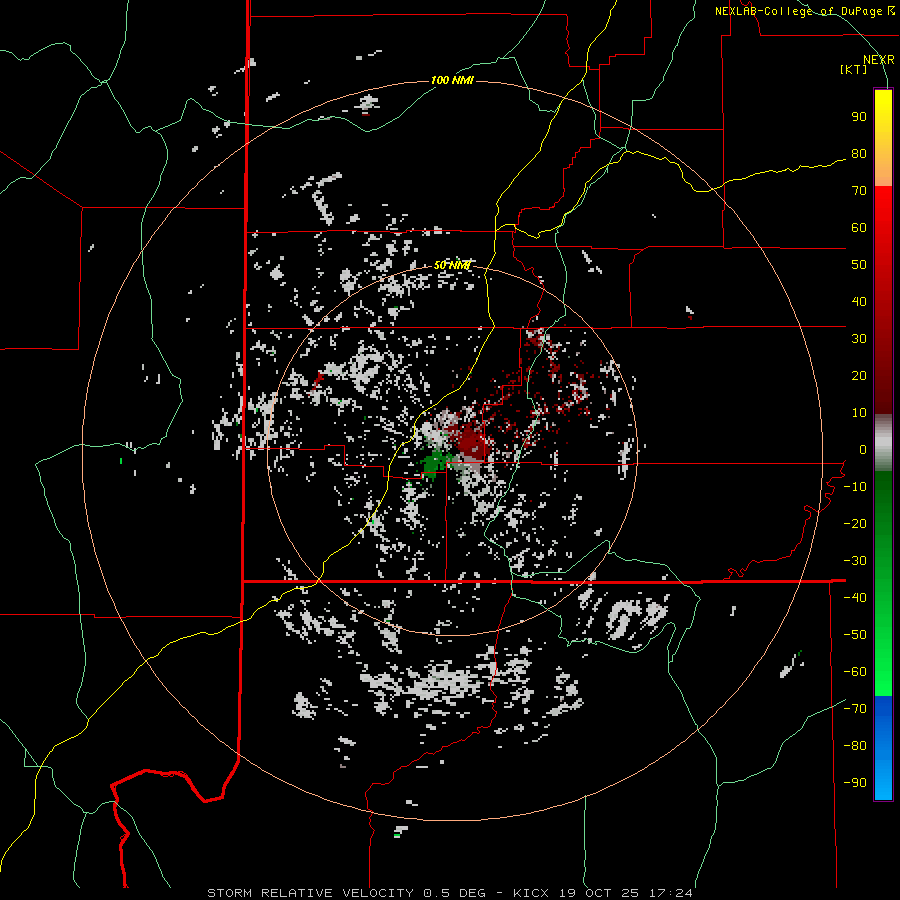
Task: Click the gray zero-velocity segment of color bar
Action: 883,443
